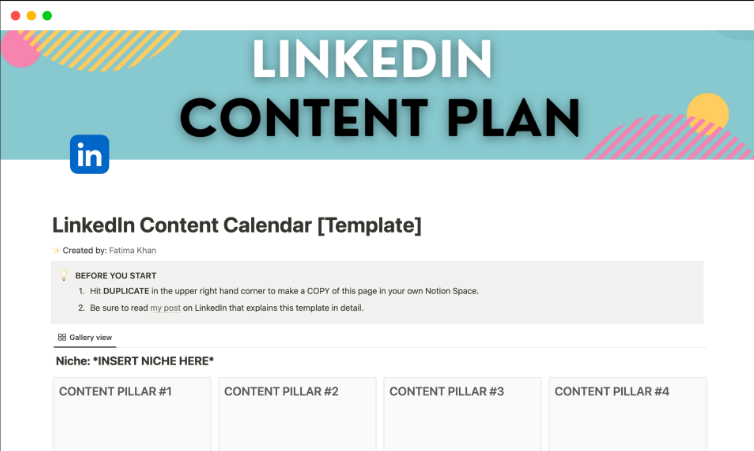Click the green fullscreen window button
The image size is (754, 451).
point(47,15)
